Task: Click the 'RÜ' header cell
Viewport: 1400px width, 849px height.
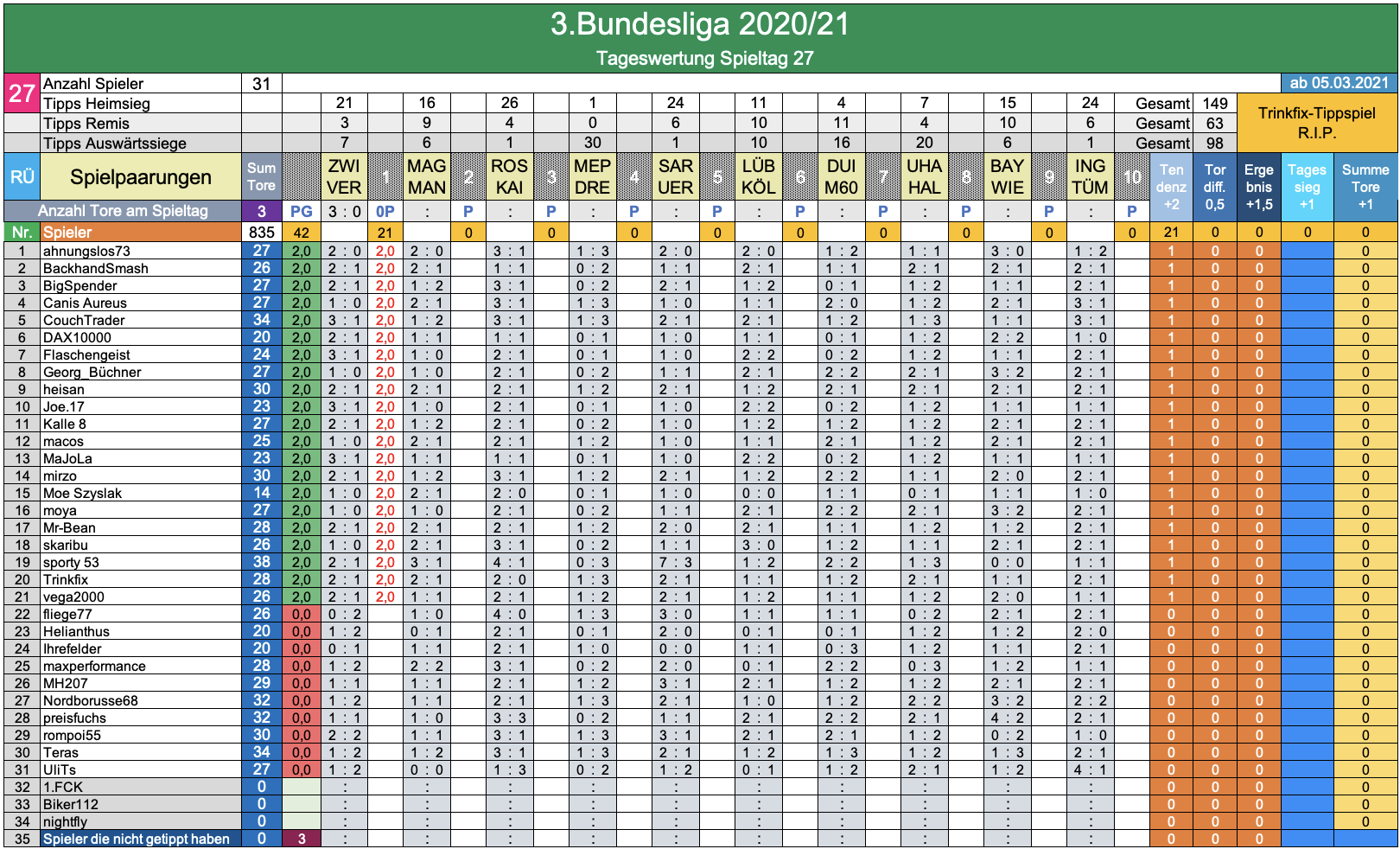Action: [22, 176]
